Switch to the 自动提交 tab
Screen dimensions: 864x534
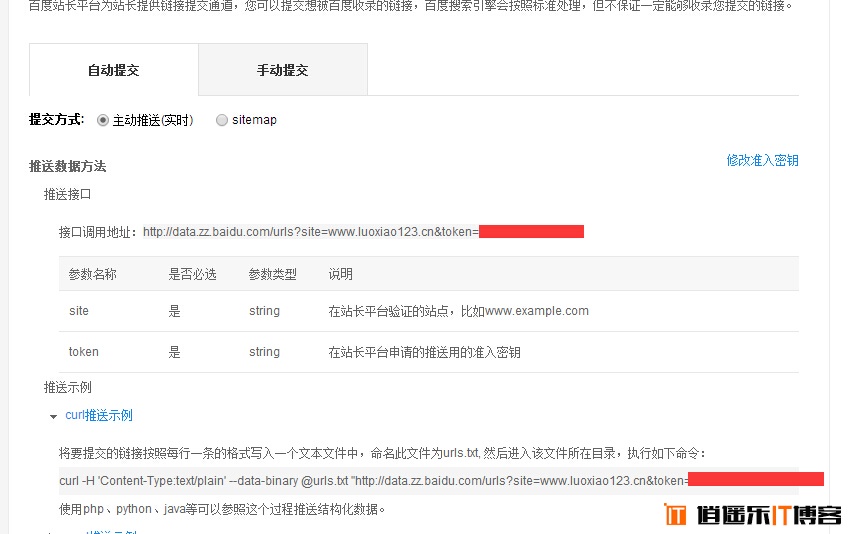click(114, 70)
